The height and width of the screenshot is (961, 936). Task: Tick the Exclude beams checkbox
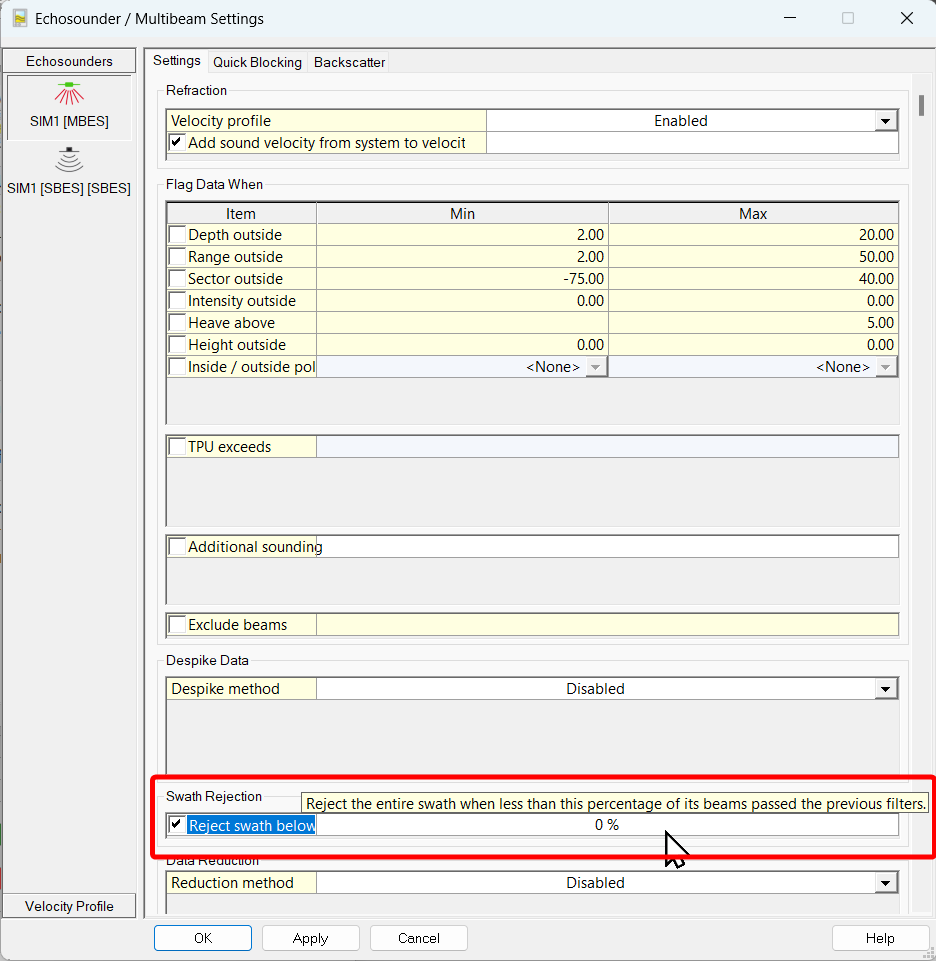coord(177,625)
